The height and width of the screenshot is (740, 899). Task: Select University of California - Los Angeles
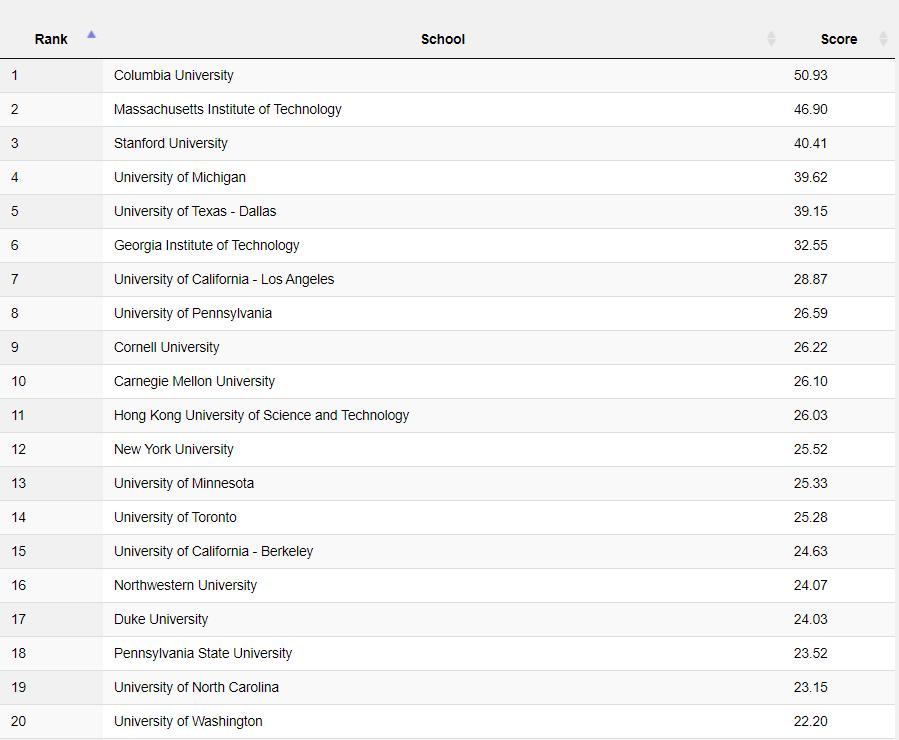point(224,279)
